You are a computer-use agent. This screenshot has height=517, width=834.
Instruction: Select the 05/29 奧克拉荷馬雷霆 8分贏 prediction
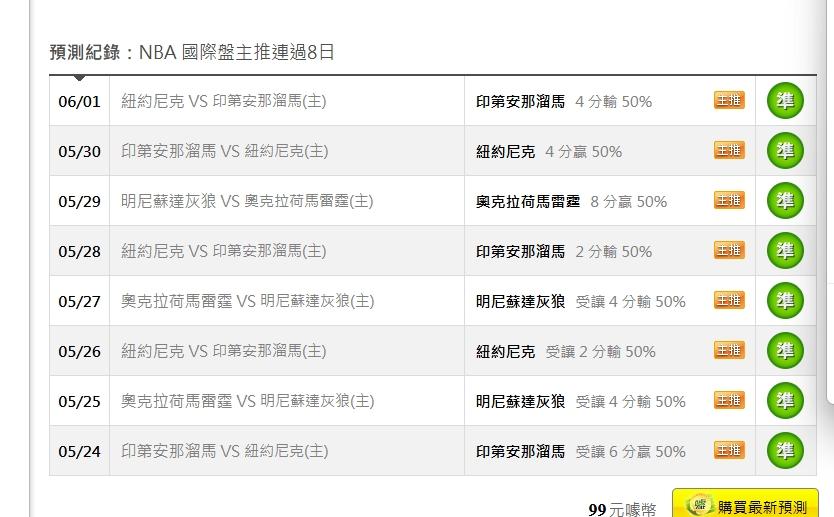coord(571,202)
